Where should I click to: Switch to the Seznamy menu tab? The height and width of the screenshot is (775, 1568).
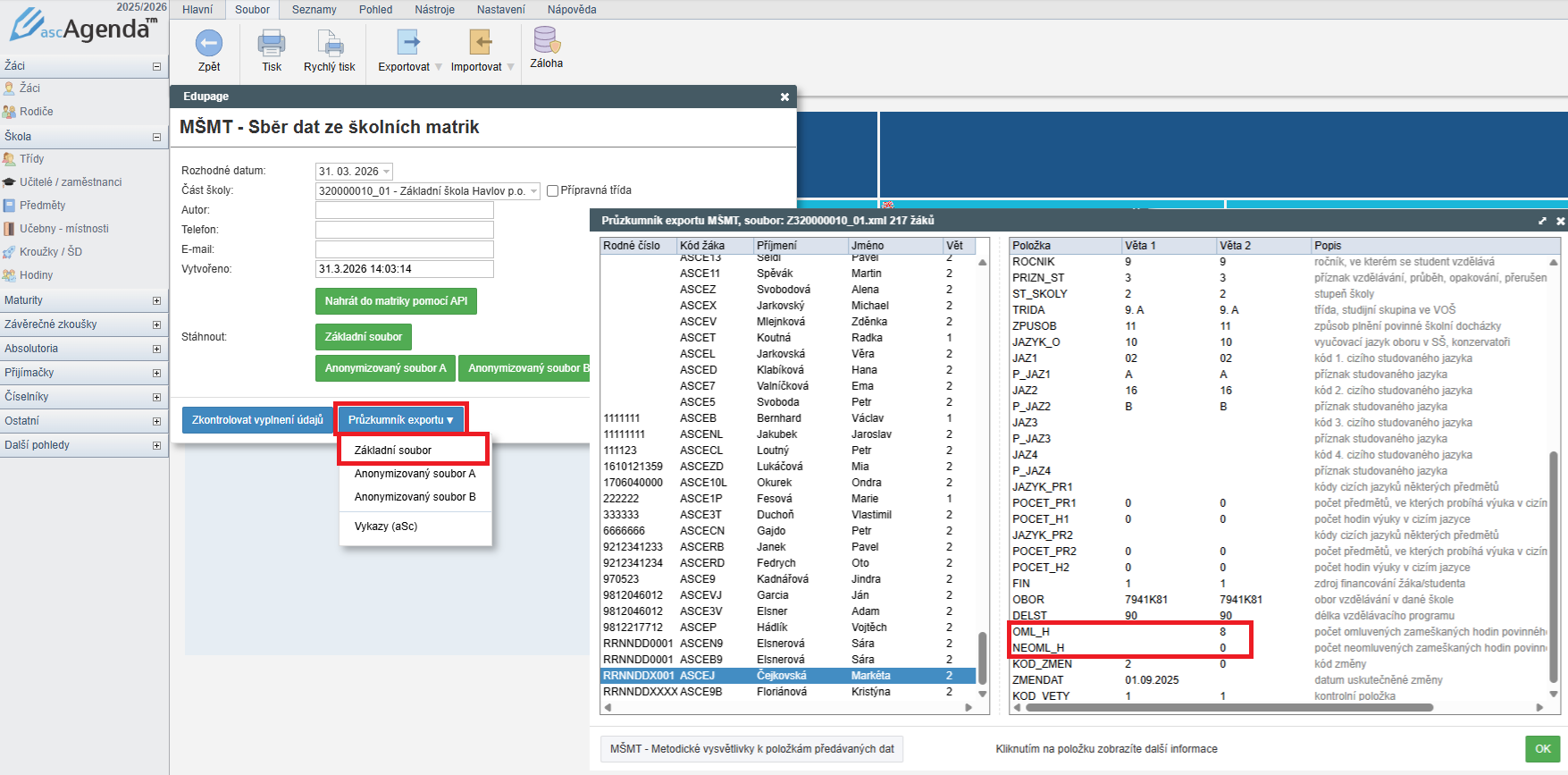(x=314, y=10)
